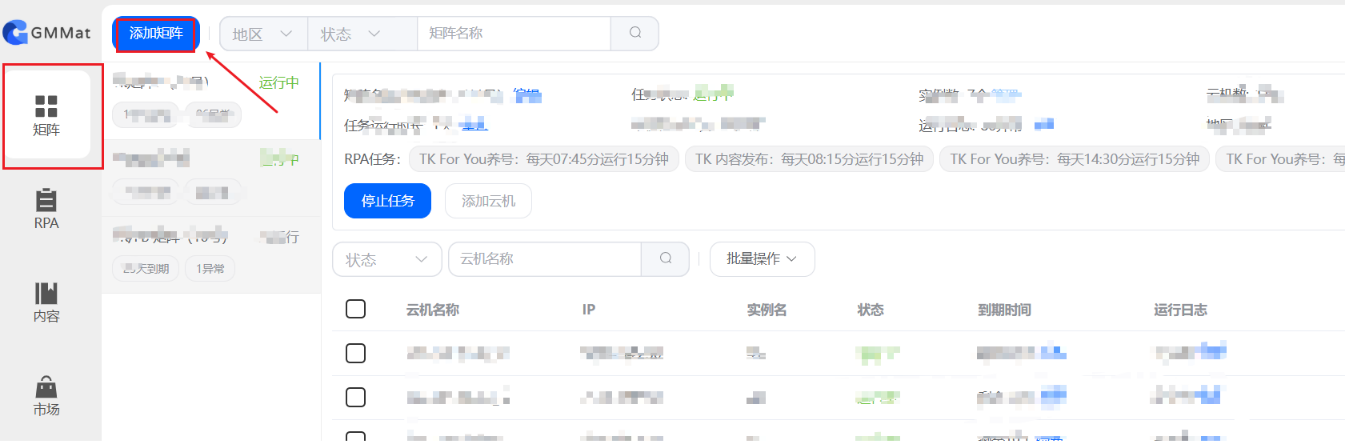Open the 矩阵 section in sidebar
The height and width of the screenshot is (441, 1345).
click(x=47, y=116)
